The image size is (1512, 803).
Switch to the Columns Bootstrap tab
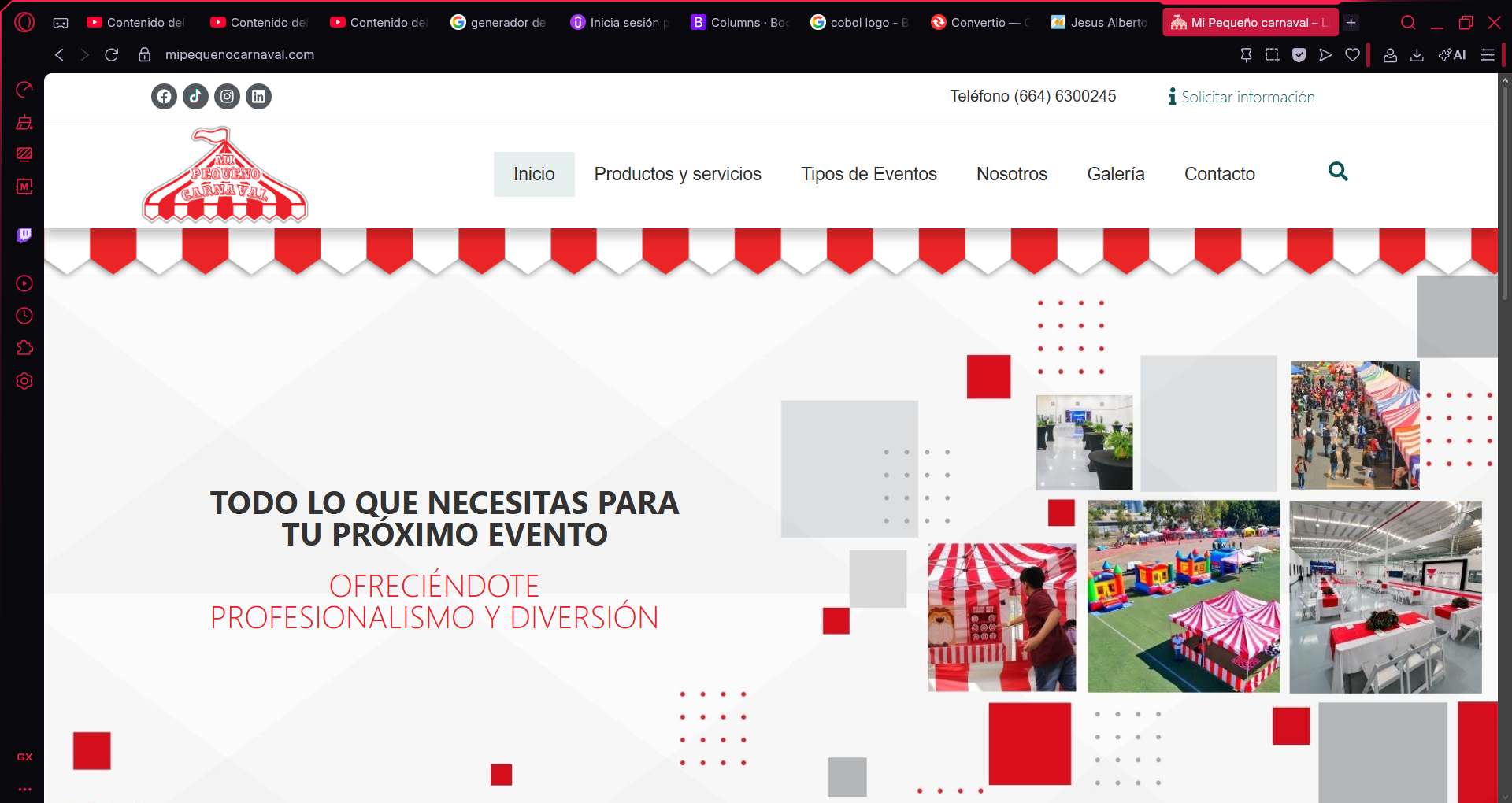(x=739, y=23)
